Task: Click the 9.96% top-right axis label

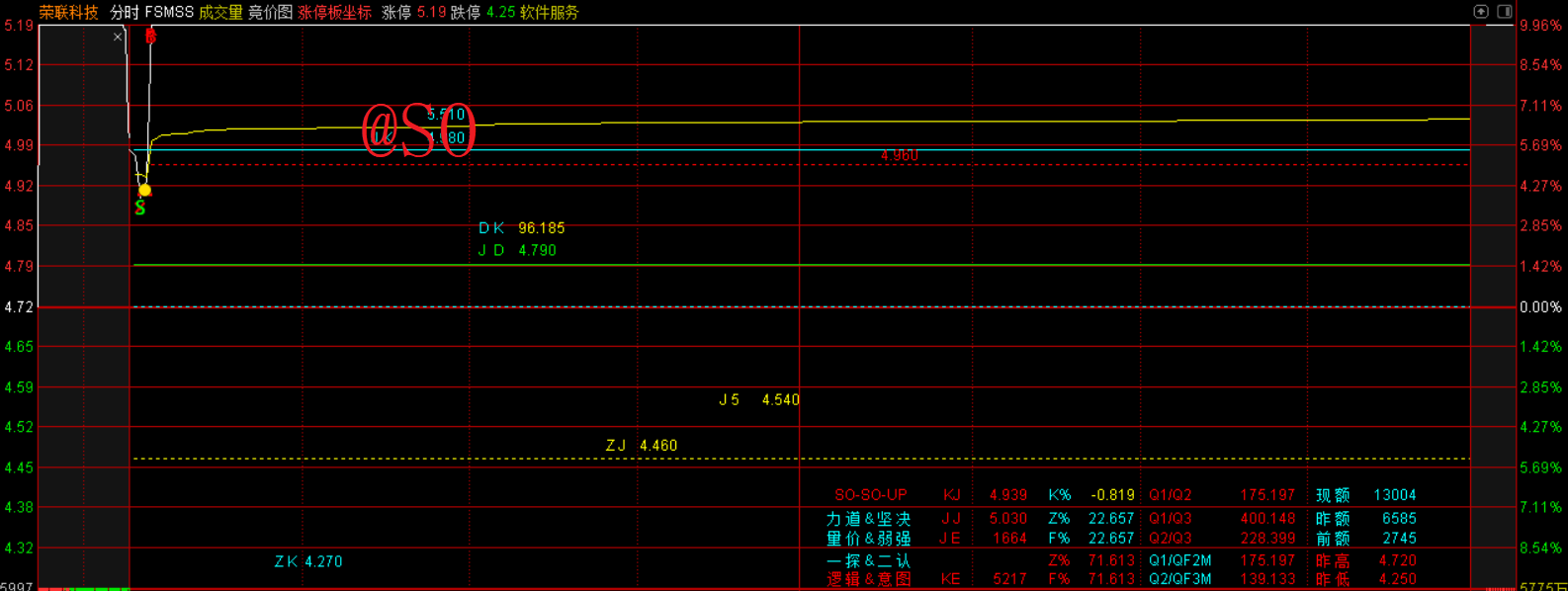Action: (1541, 26)
